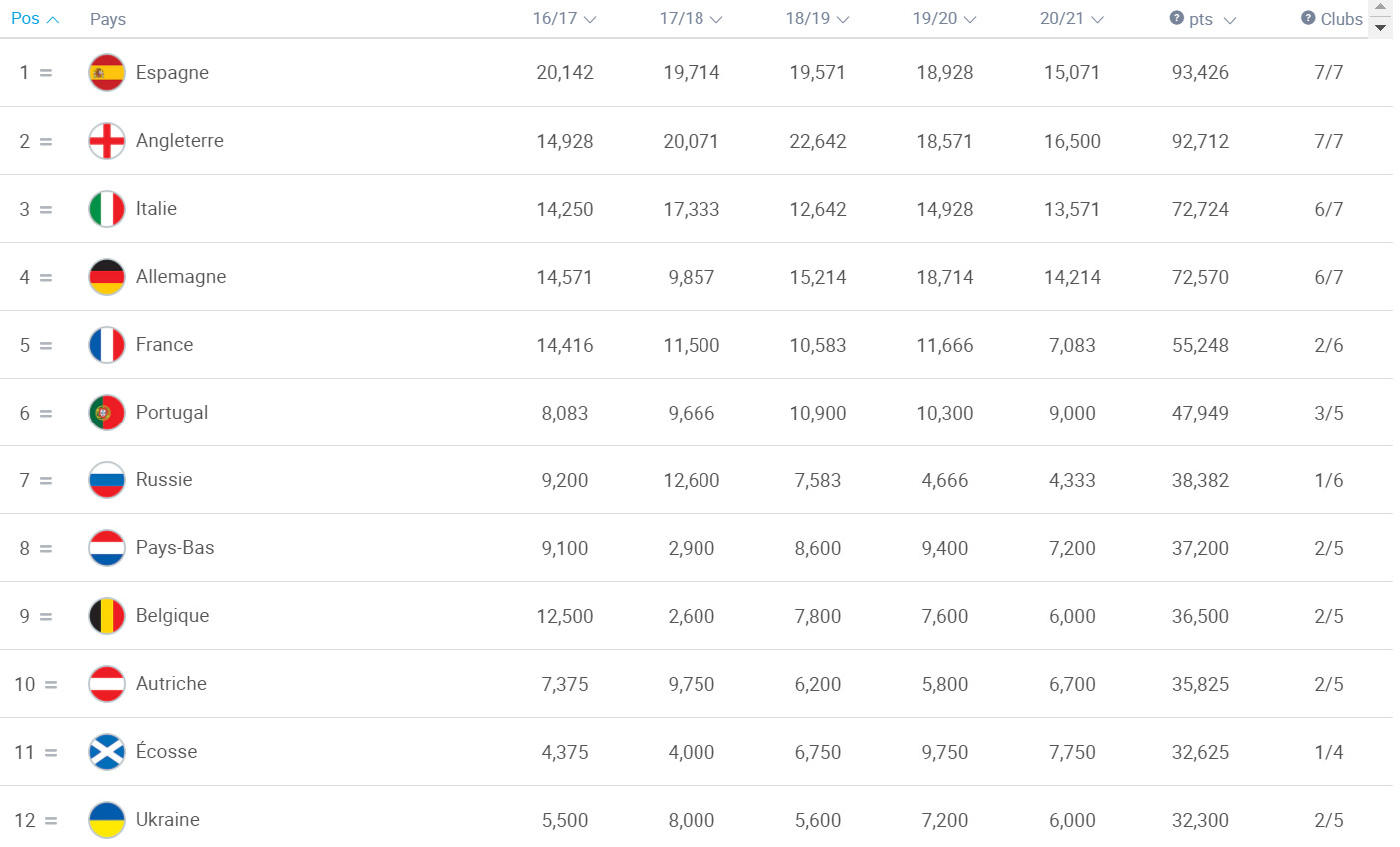The image size is (1400, 847).
Task: Click the scrollbar down arrow
Action: pyautogui.click(x=1381, y=28)
